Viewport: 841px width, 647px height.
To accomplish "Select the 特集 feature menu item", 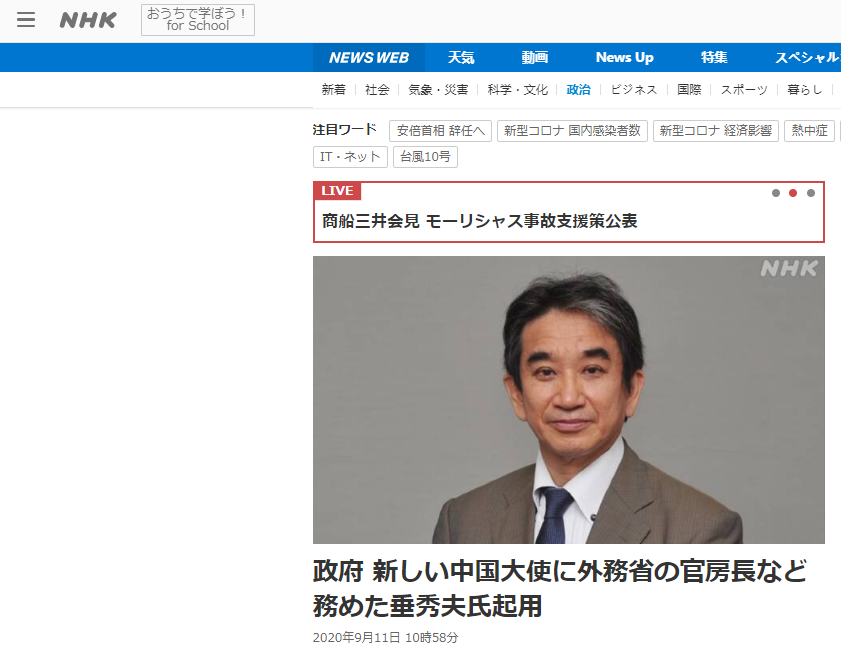I will pos(714,57).
